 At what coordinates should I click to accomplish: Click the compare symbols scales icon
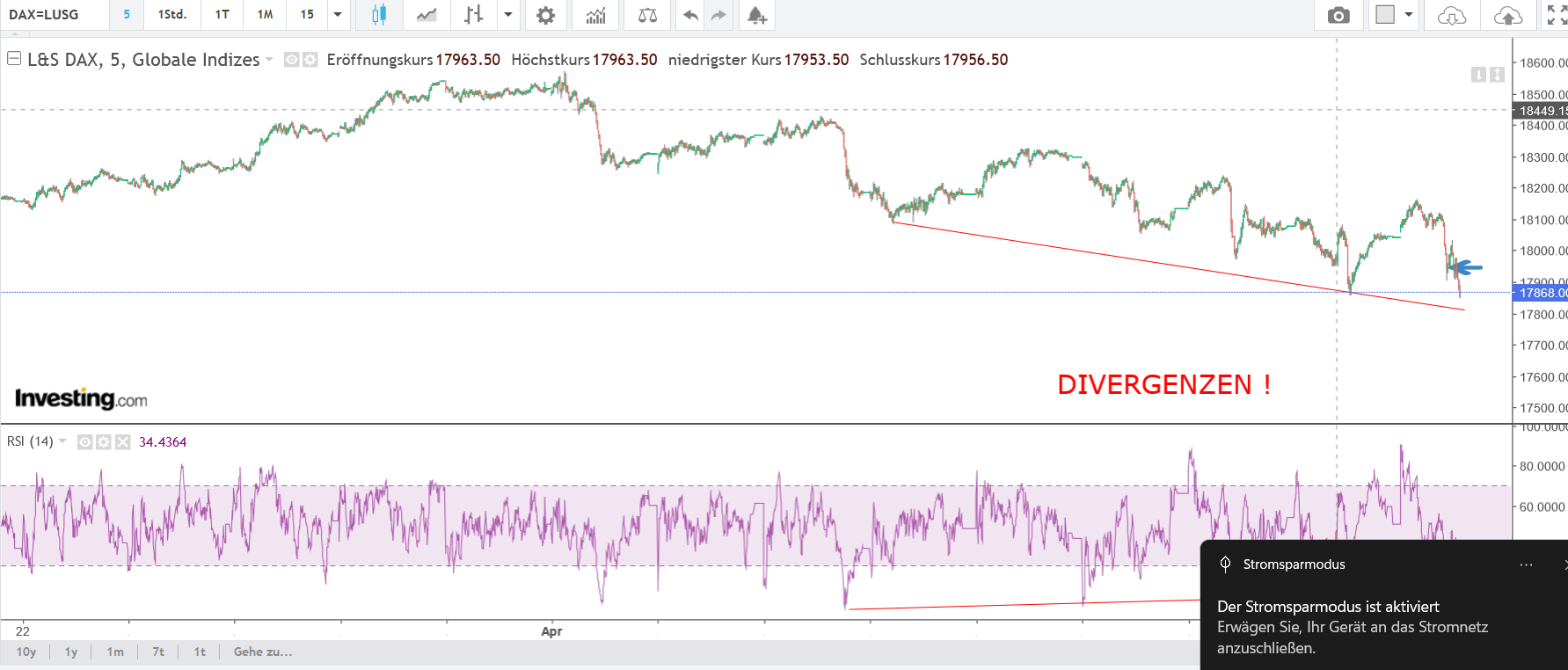coord(647,15)
